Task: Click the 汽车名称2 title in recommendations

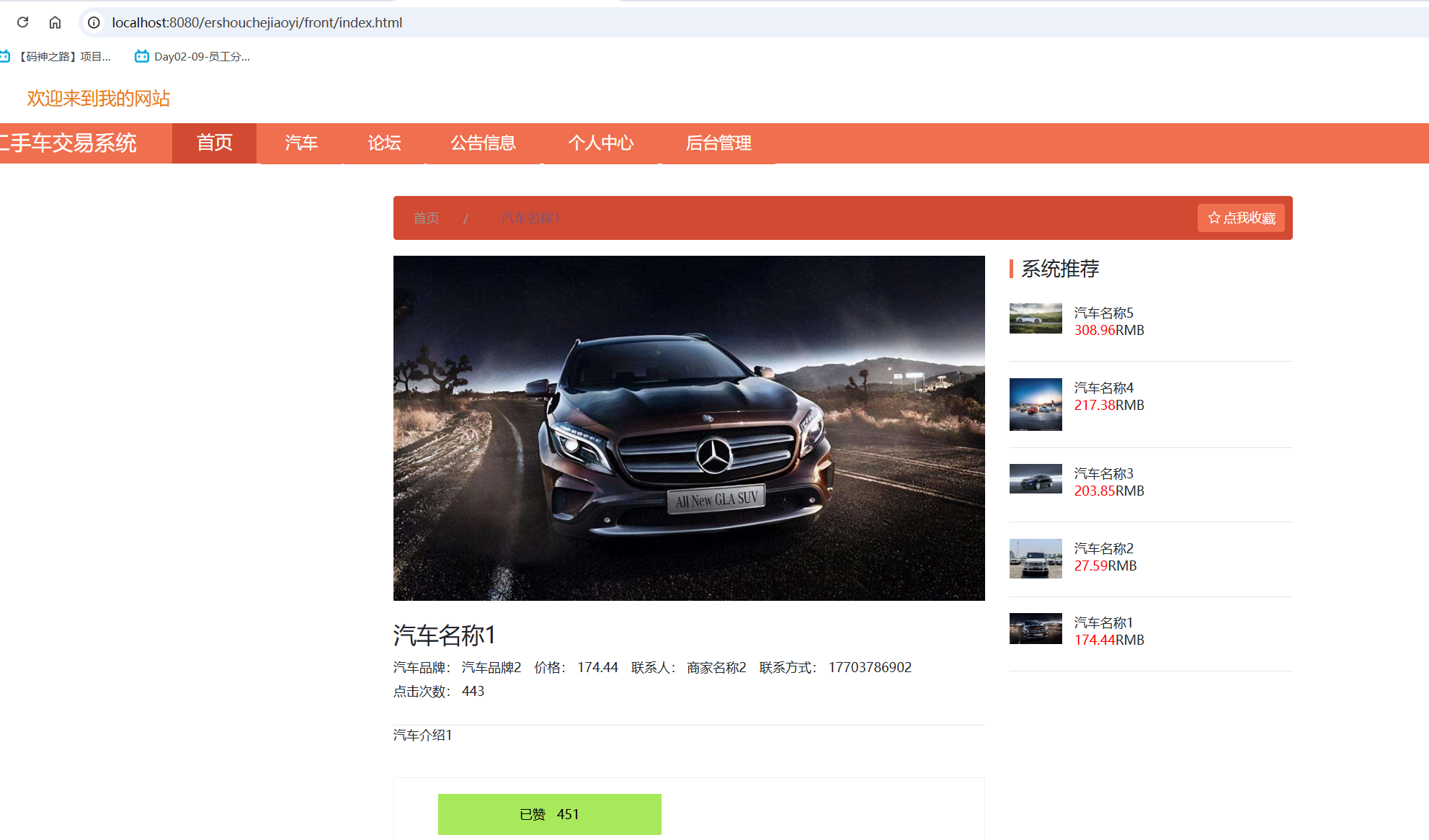Action: click(x=1103, y=548)
